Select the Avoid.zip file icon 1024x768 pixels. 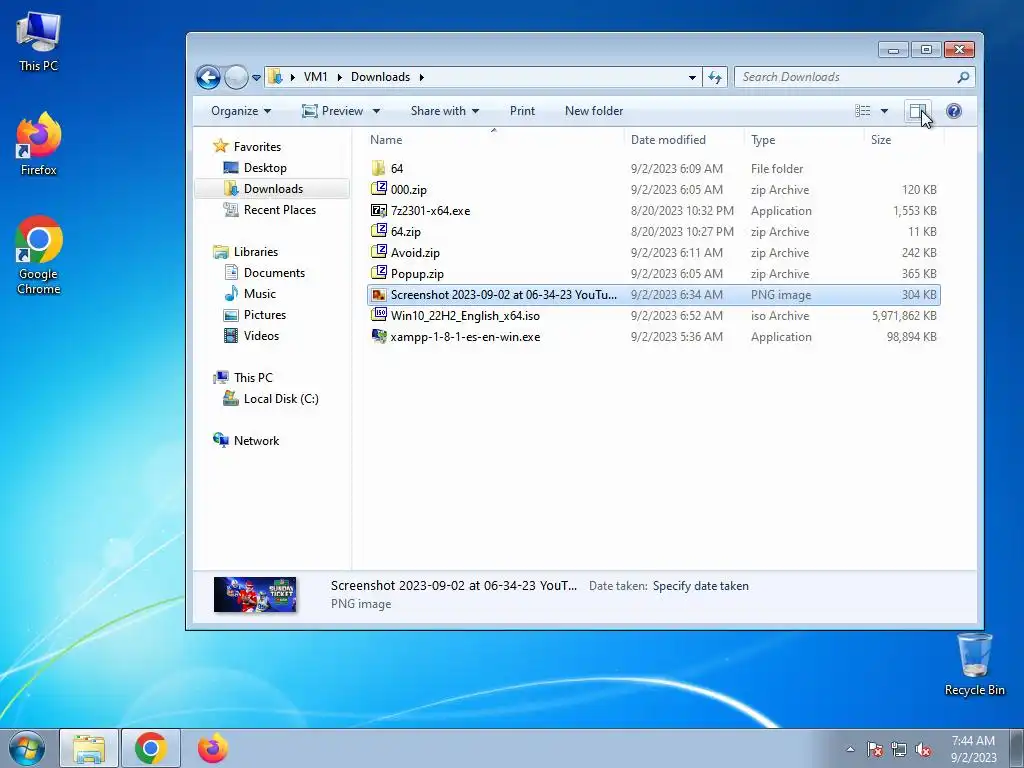coord(378,252)
